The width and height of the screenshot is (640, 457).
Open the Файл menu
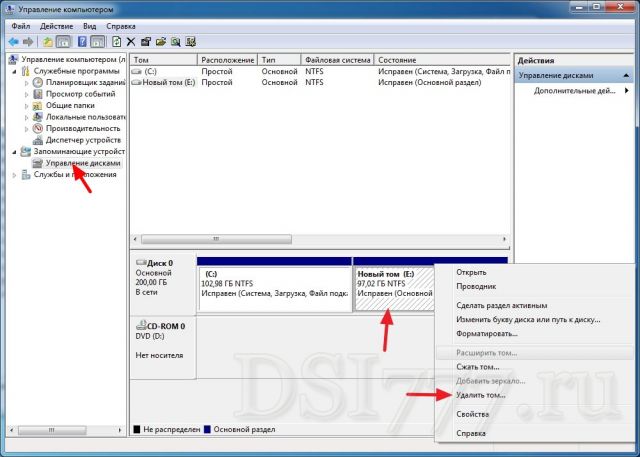point(20,26)
